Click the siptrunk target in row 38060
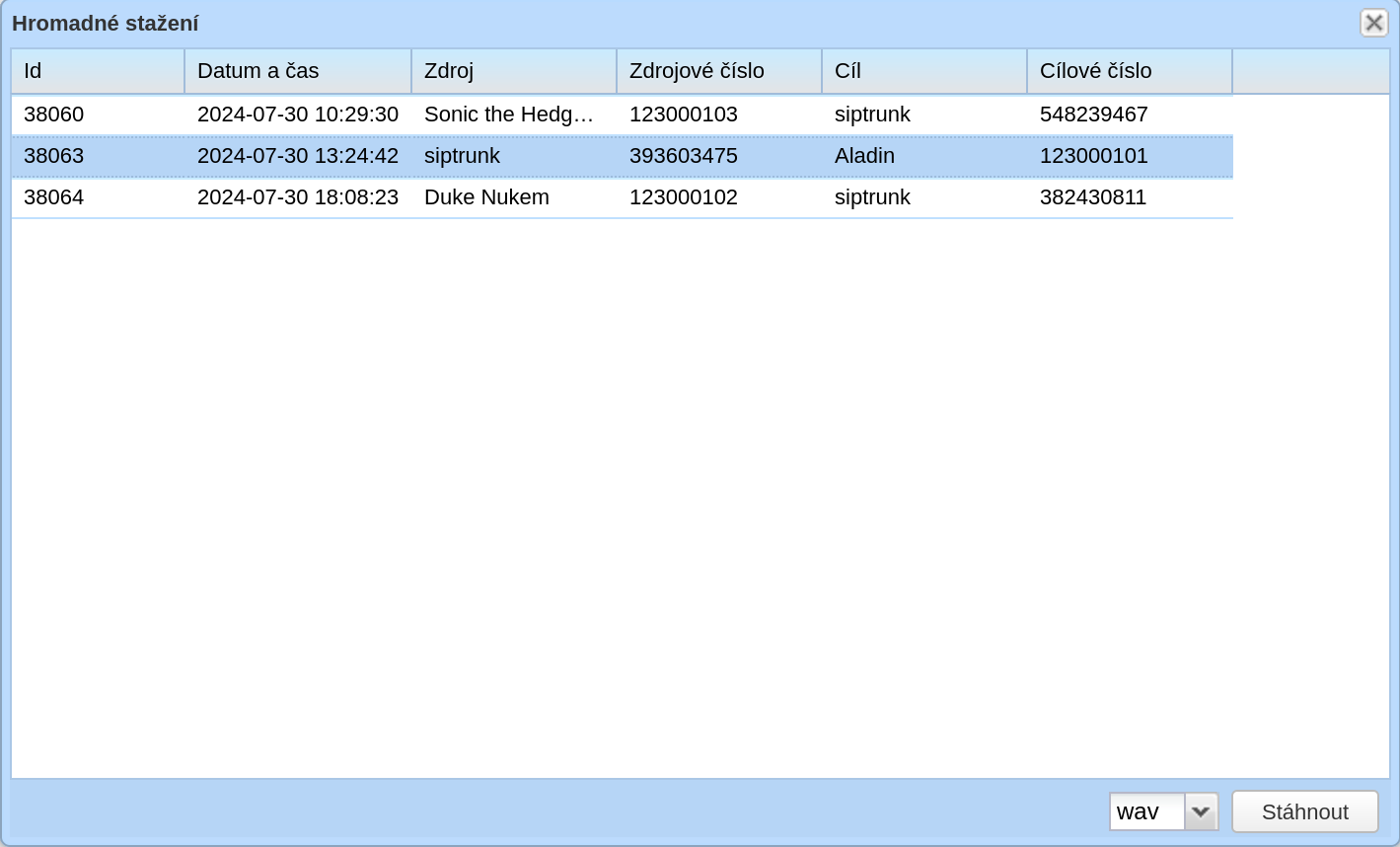This screenshot has height=847, width=1400. [x=872, y=115]
